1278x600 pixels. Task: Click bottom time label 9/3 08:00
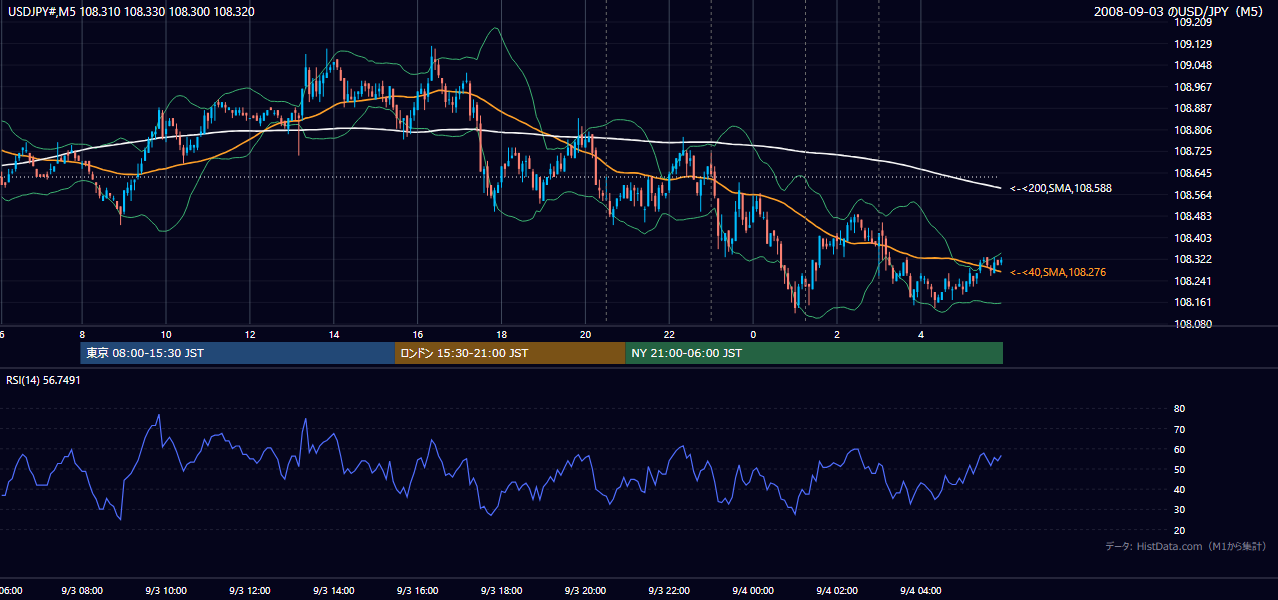tap(82, 591)
